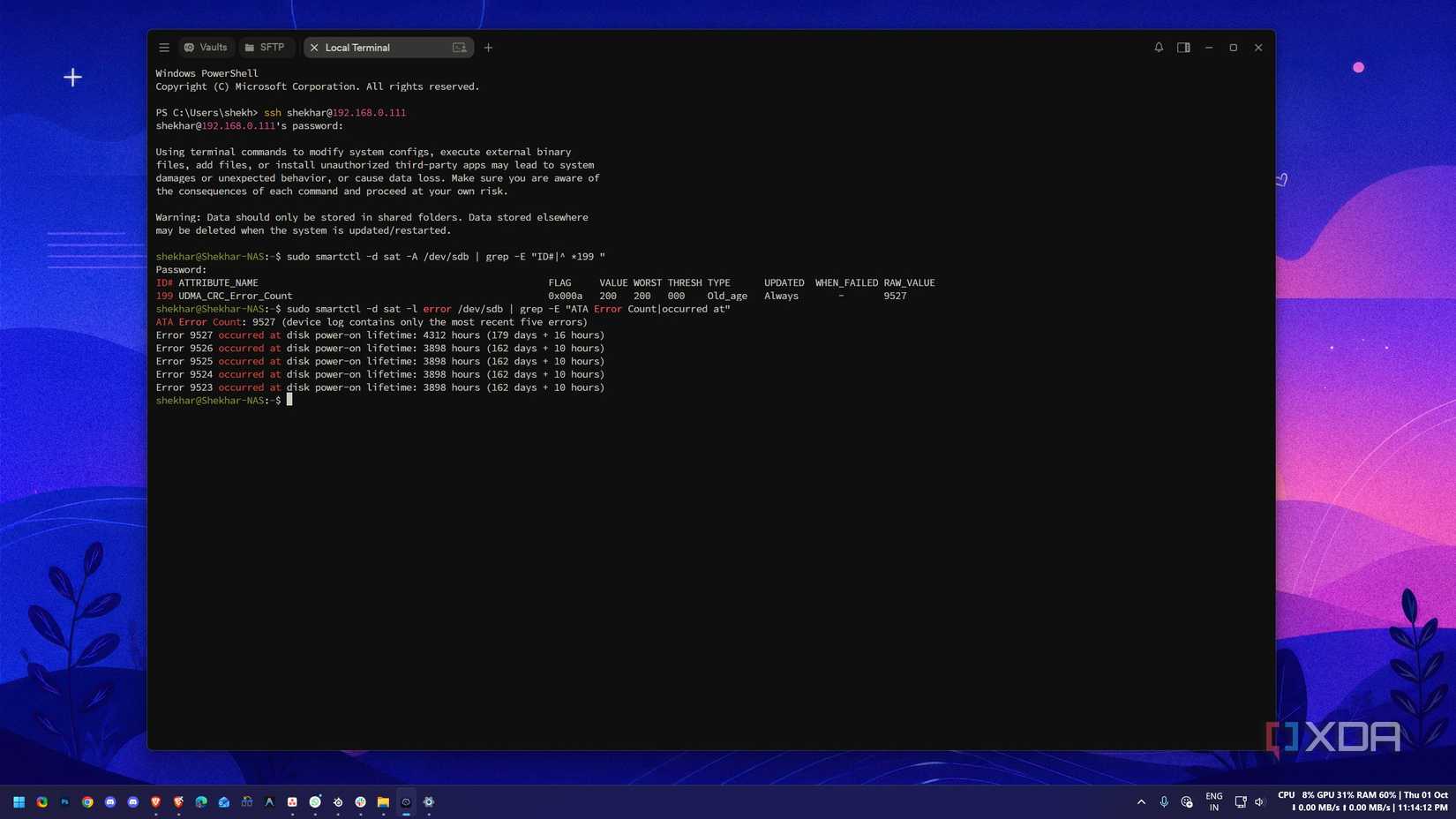The width and height of the screenshot is (1456, 819).
Task: Open the notifications bell
Action: 1159,48
